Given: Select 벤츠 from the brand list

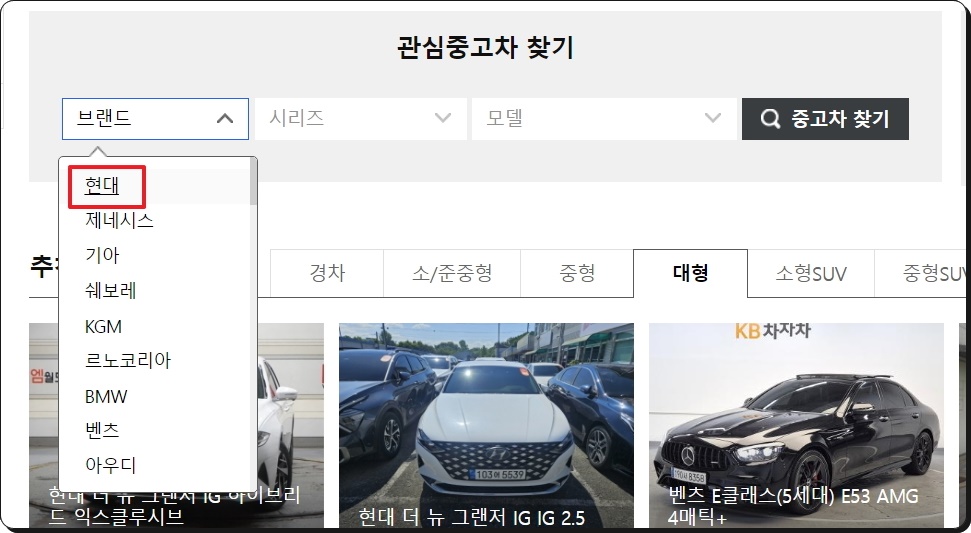Looking at the screenshot, I should [102, 430].
